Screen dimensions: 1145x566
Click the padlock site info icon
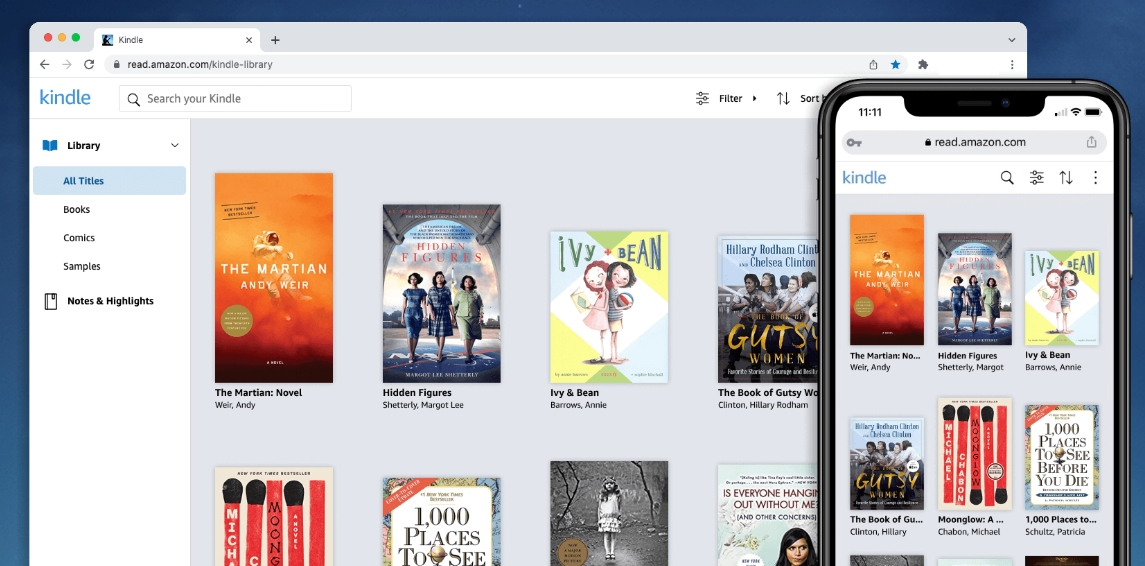pyautogui.click(x=117, y=64)
